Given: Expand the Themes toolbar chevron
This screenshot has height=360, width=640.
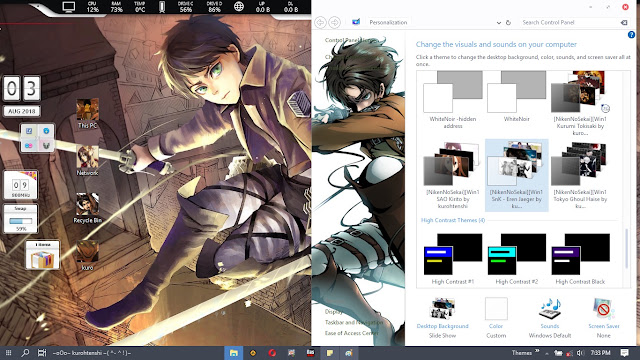Looking at the screenshot, I should pyautogui.click(x=537, y=351).
